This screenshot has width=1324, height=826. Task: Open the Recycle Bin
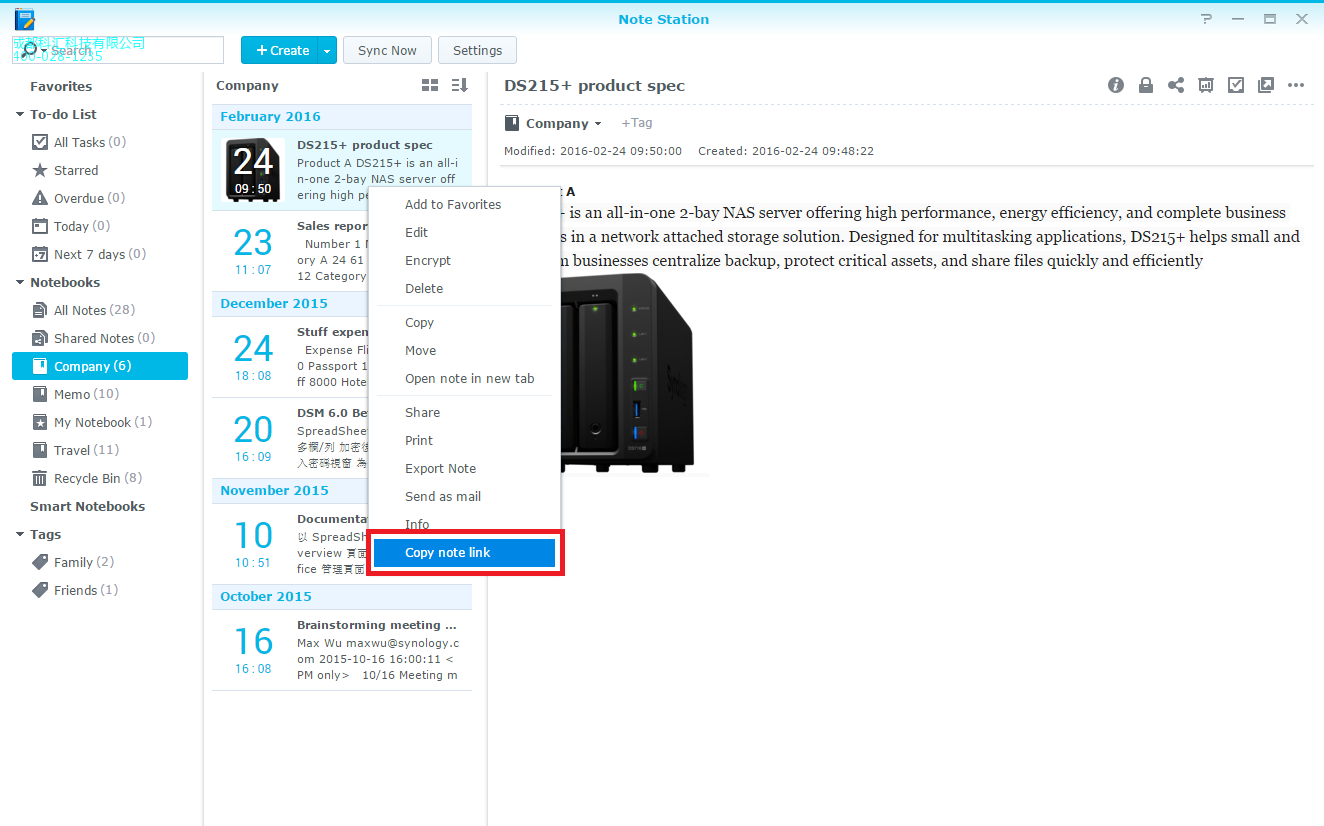(x=100, y=478)
